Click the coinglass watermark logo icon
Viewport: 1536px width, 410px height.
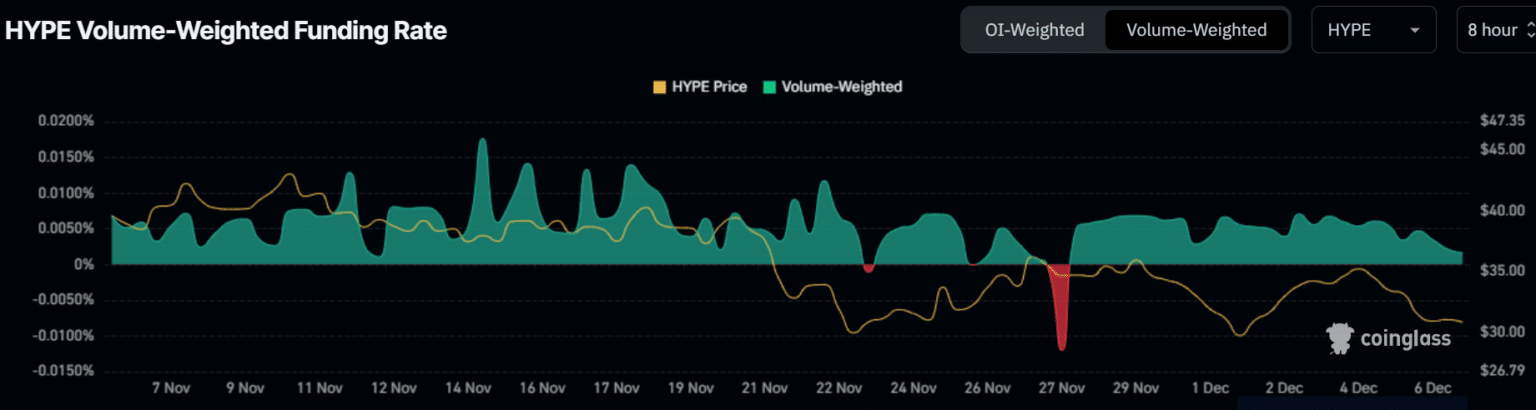point(1340,339)
